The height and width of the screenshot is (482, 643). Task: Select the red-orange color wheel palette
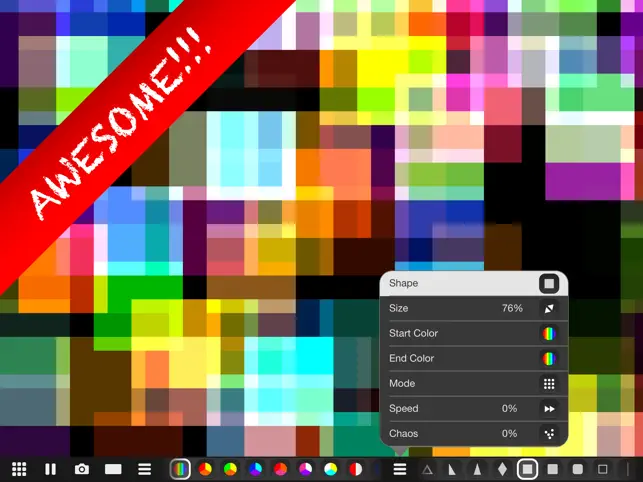[x=280, y=469]
